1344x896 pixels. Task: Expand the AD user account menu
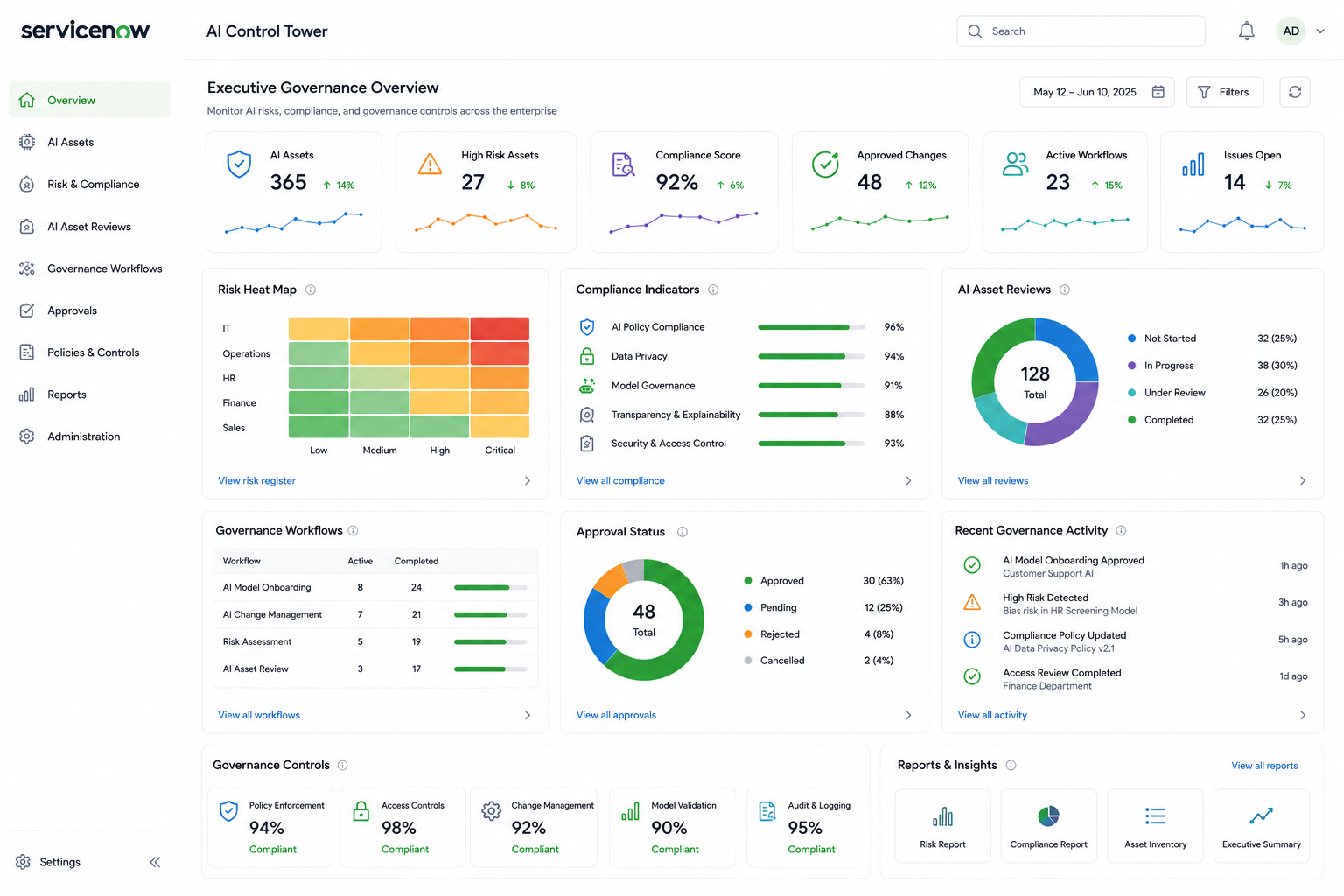(1320, 31)
